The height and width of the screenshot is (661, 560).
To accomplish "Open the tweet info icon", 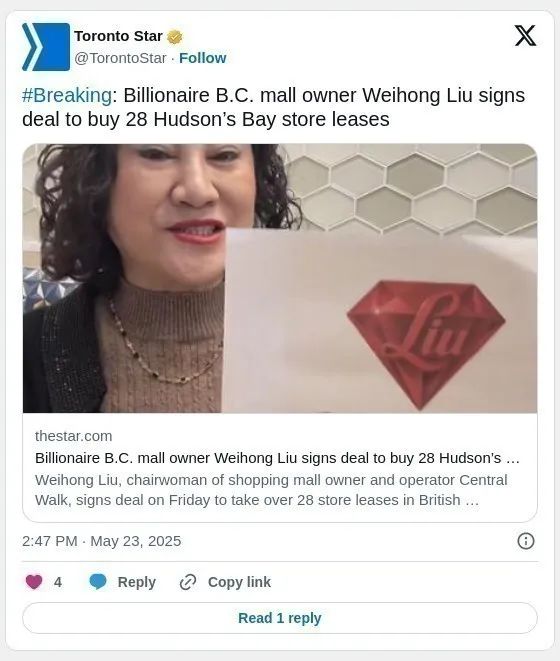I will (x=525, y=541).
